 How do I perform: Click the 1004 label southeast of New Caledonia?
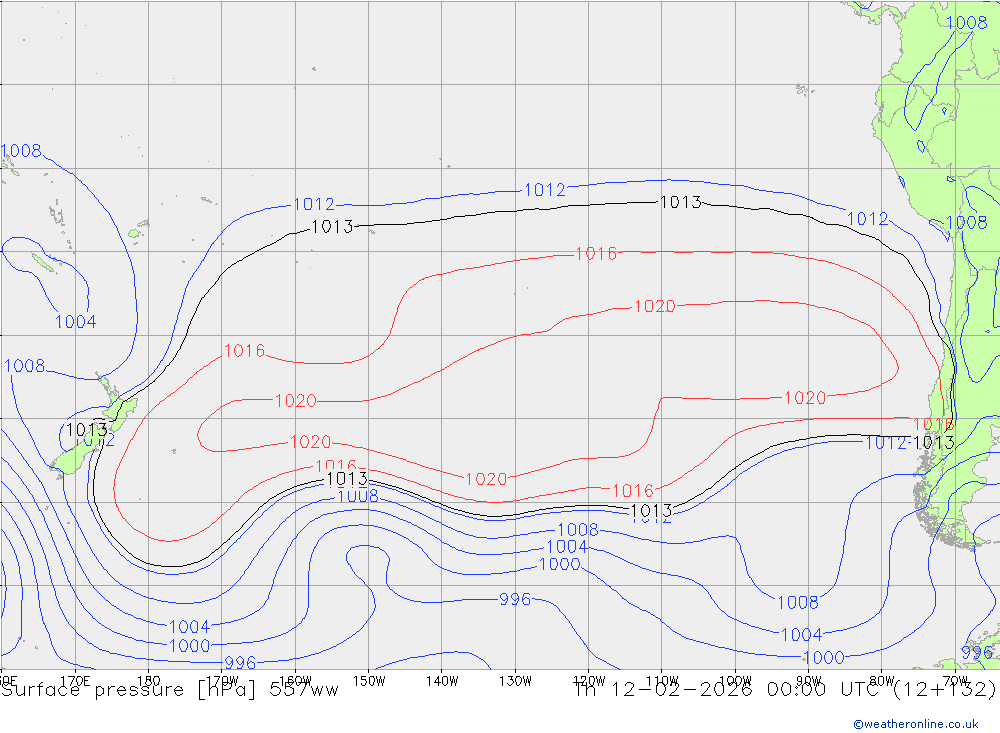(x=75, y=322)
